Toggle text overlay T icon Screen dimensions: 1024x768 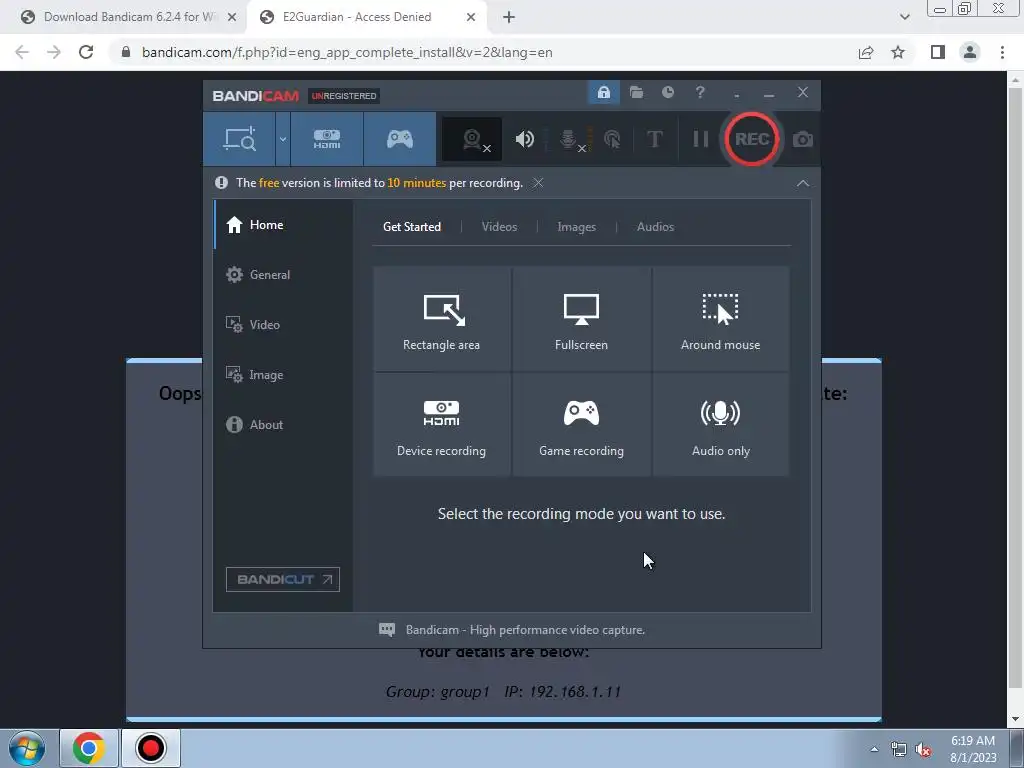click(x=654, y=139)
